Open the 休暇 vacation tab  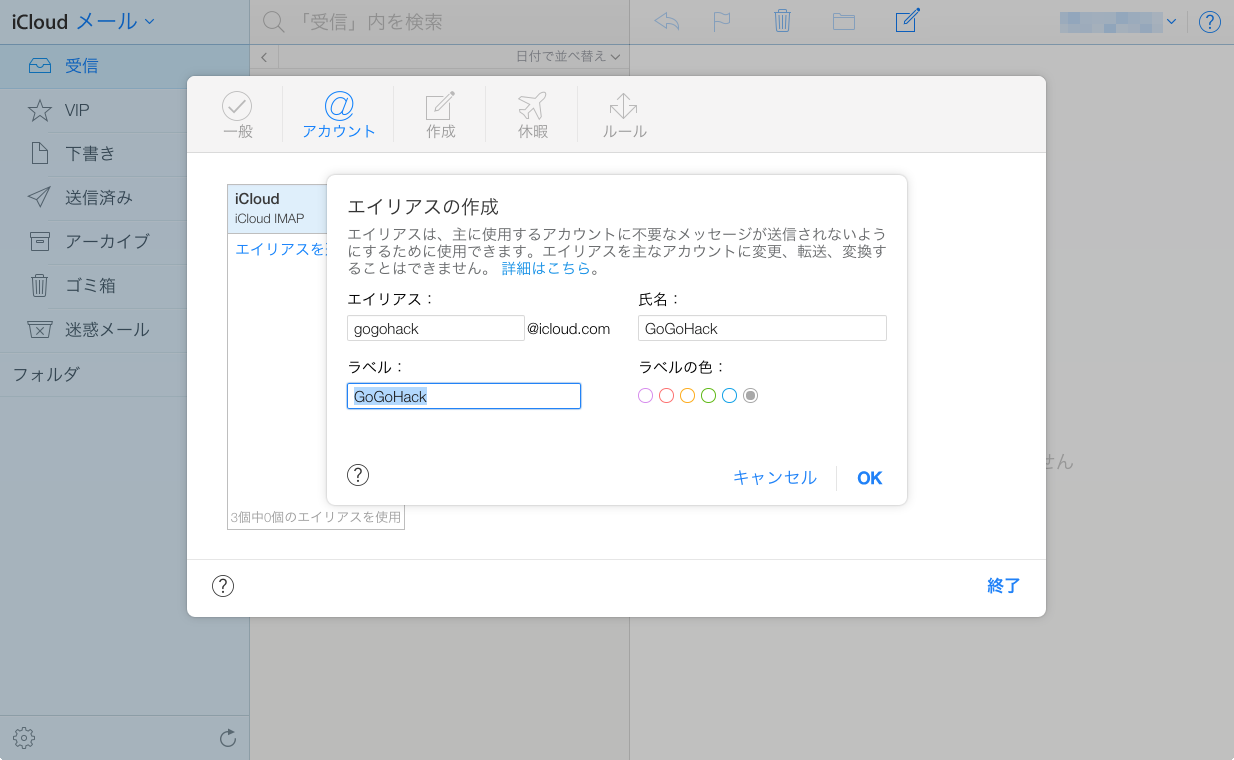pos(532,115)
